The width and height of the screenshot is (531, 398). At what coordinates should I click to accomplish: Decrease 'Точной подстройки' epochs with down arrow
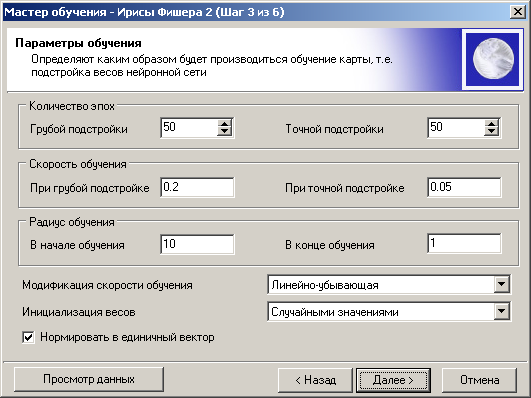click(x=491, y=132)
